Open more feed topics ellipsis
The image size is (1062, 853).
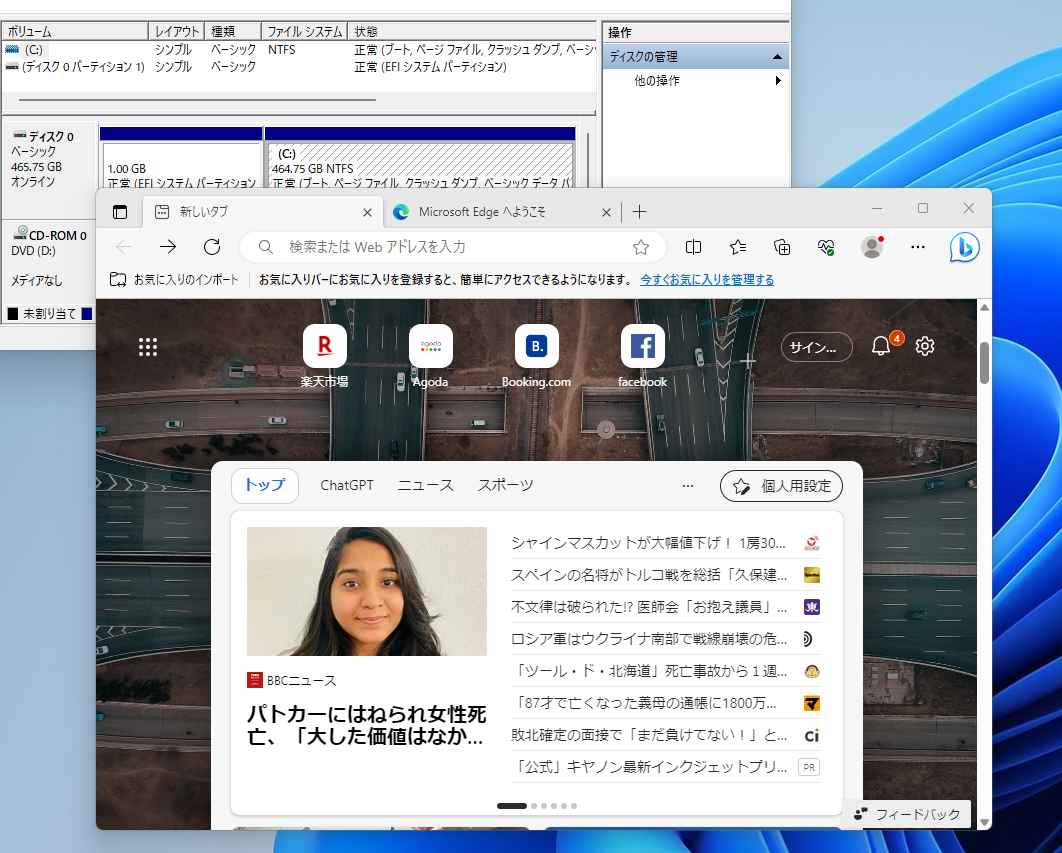pyautogui.click(x=687, y=486)
